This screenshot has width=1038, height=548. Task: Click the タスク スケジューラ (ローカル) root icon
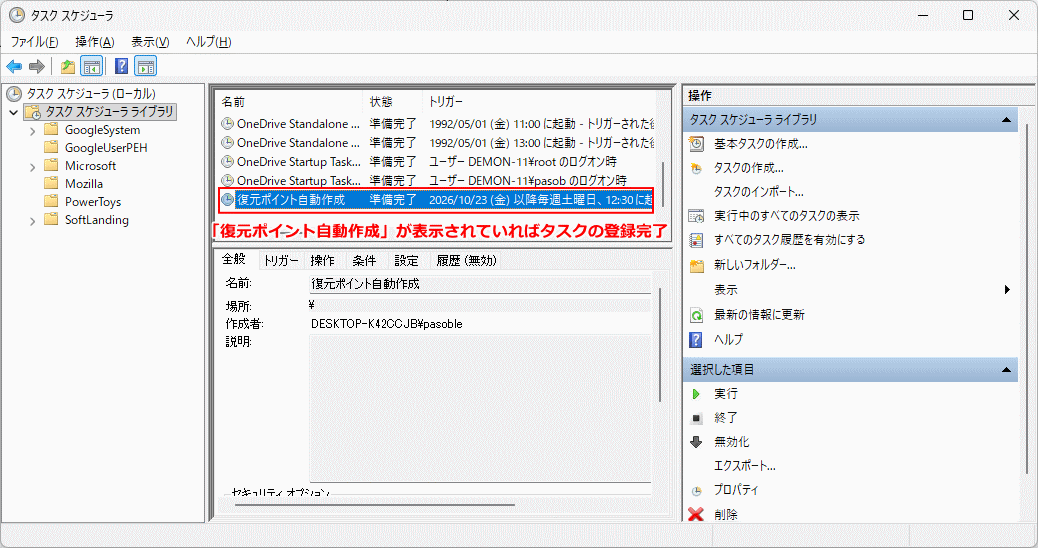(x=14, y=93)
